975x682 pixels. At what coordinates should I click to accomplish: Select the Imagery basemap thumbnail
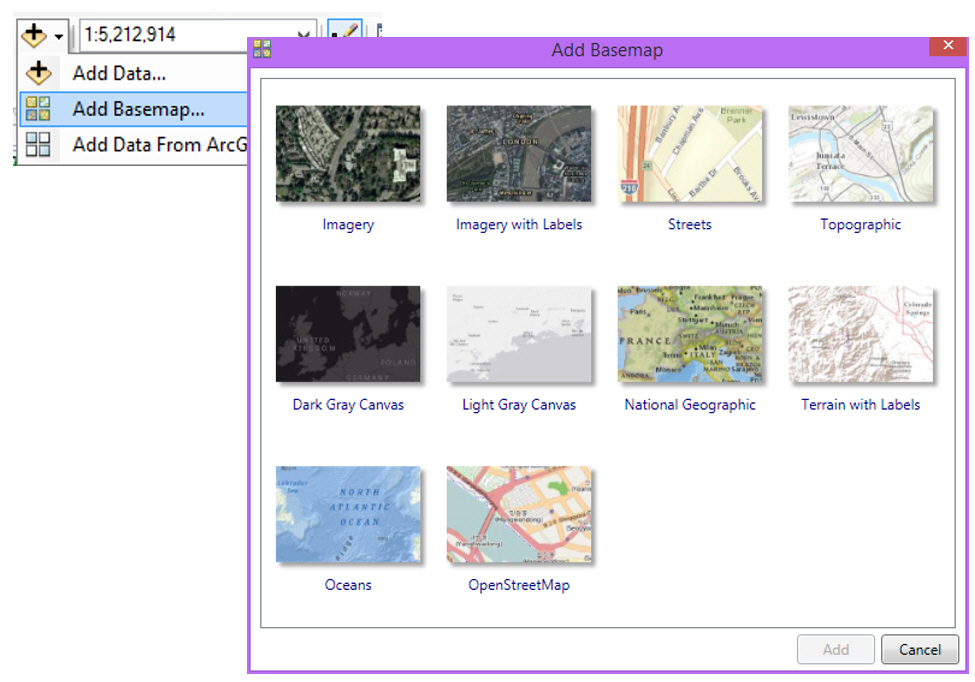point(348,153)
